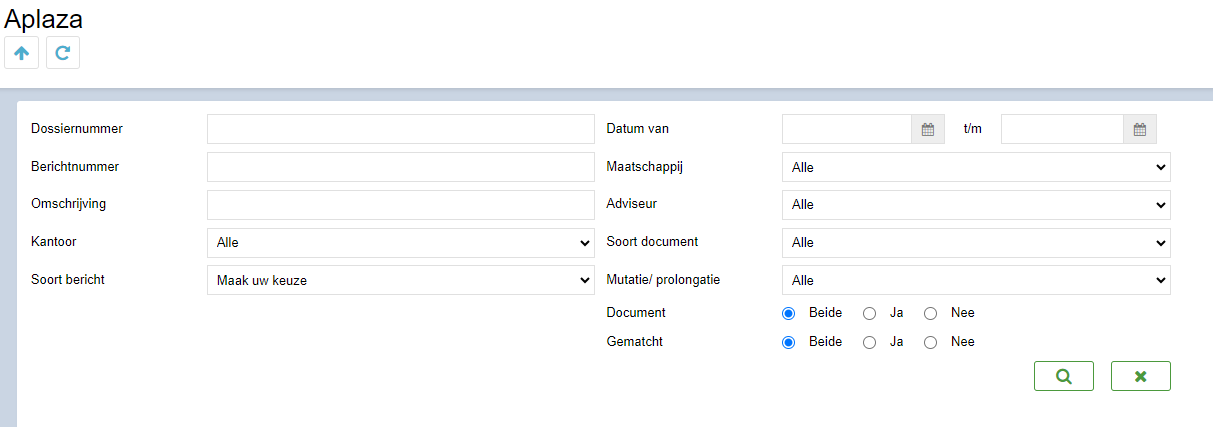The width and height of the screenshot is (1213, 427).
Task: Click into the Datum van date field
Action: 847,129
